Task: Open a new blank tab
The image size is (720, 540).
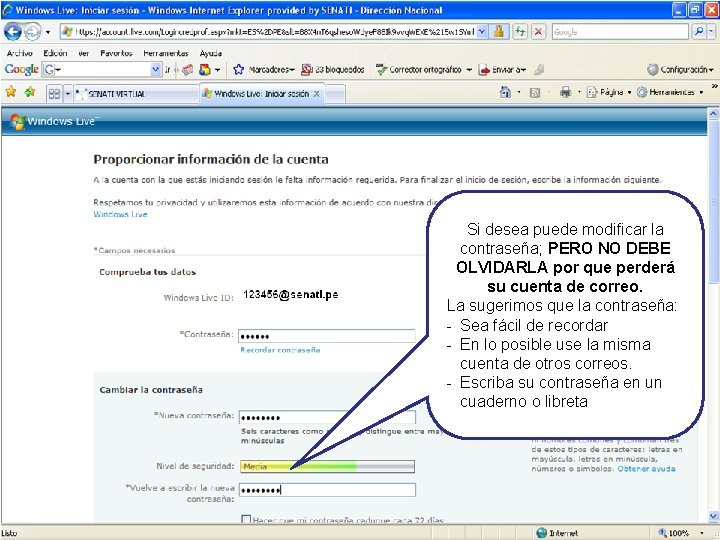Action: [336, 94]
